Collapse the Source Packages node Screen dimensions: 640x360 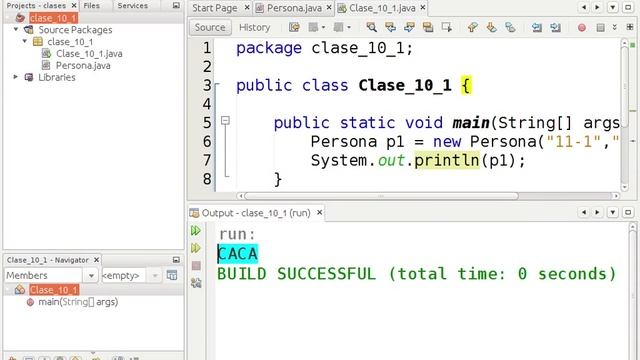coord(16,29)
